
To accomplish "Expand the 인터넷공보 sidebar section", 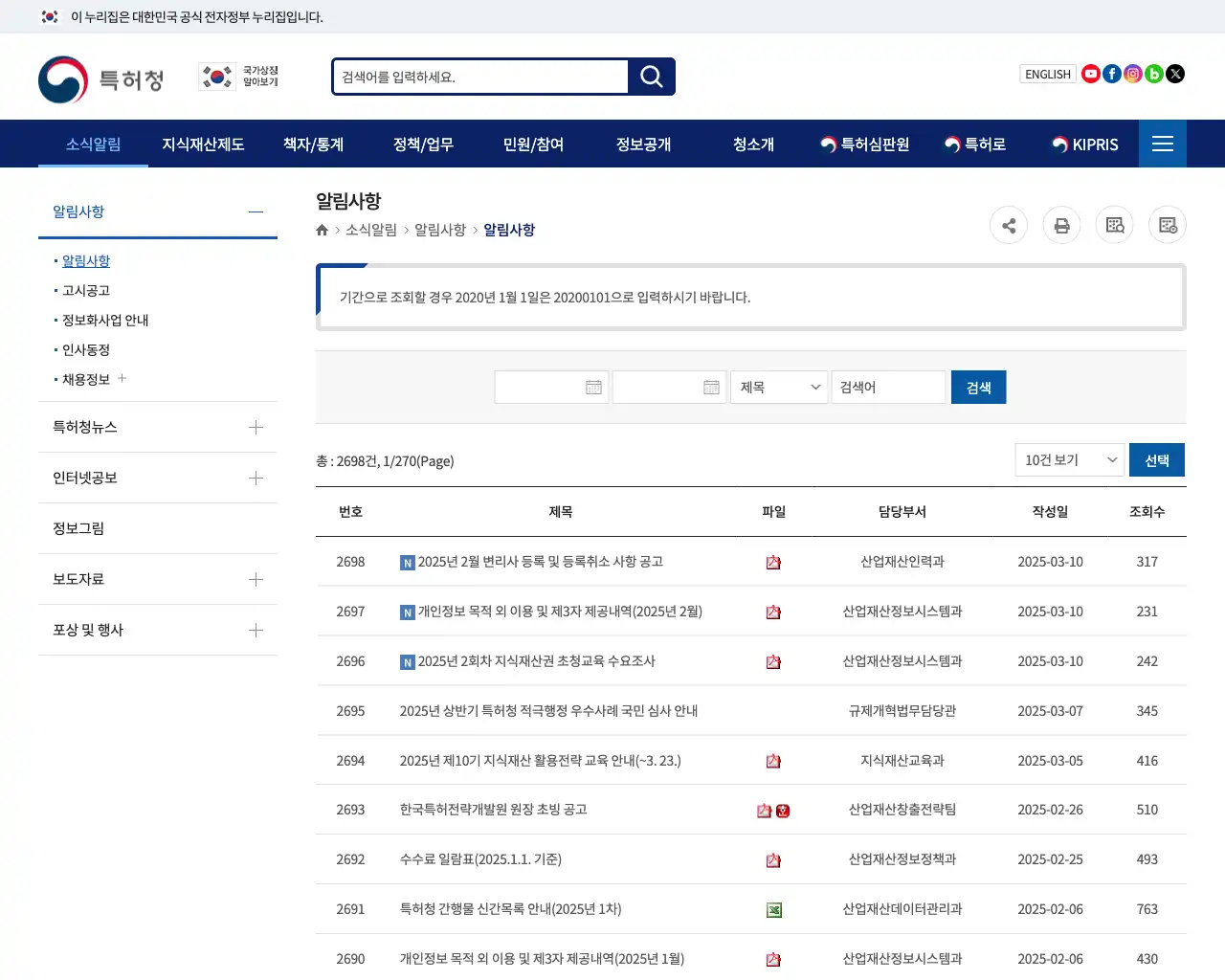I will [x=256, y=478].
